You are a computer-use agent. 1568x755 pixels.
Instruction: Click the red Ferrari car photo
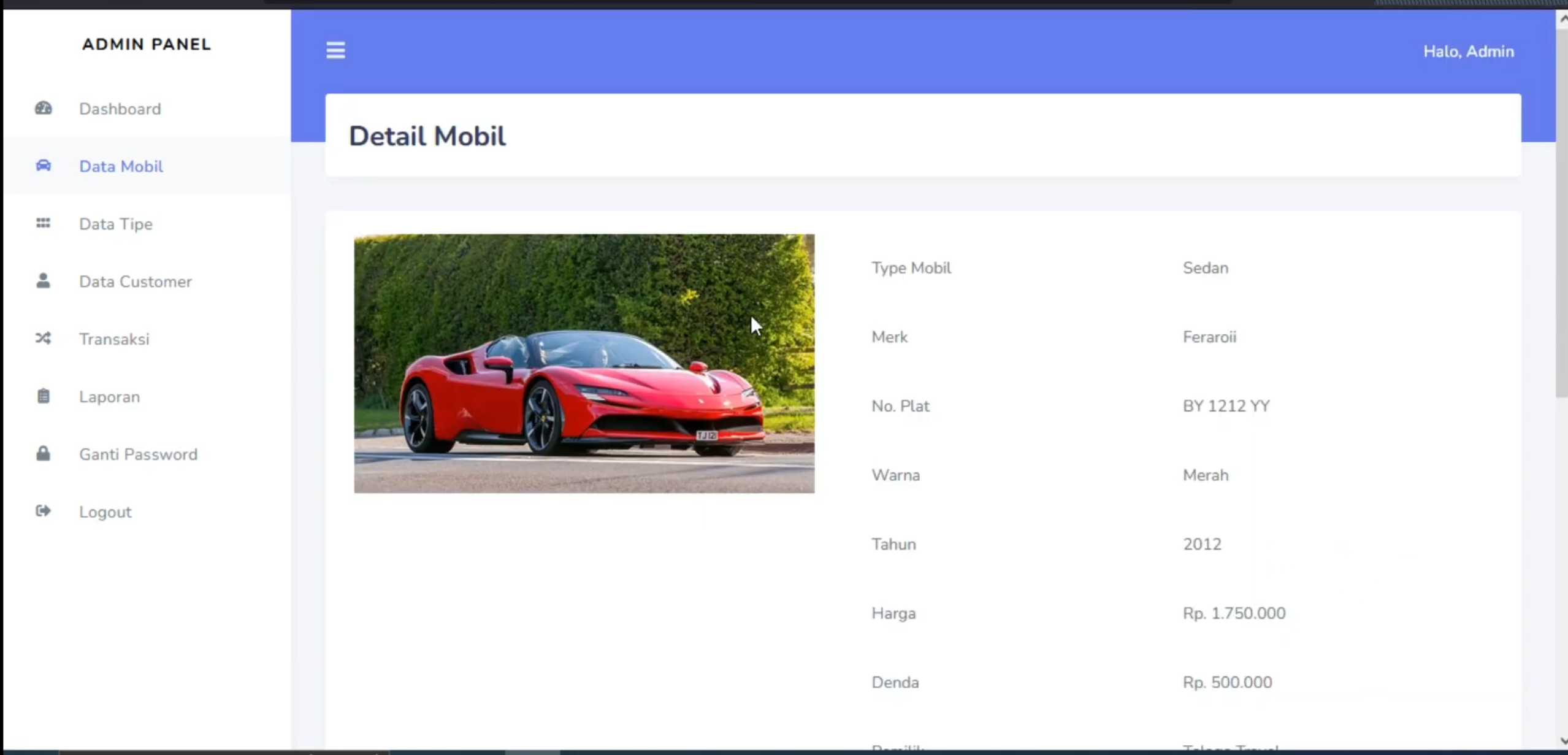click(x=584, y=364)
